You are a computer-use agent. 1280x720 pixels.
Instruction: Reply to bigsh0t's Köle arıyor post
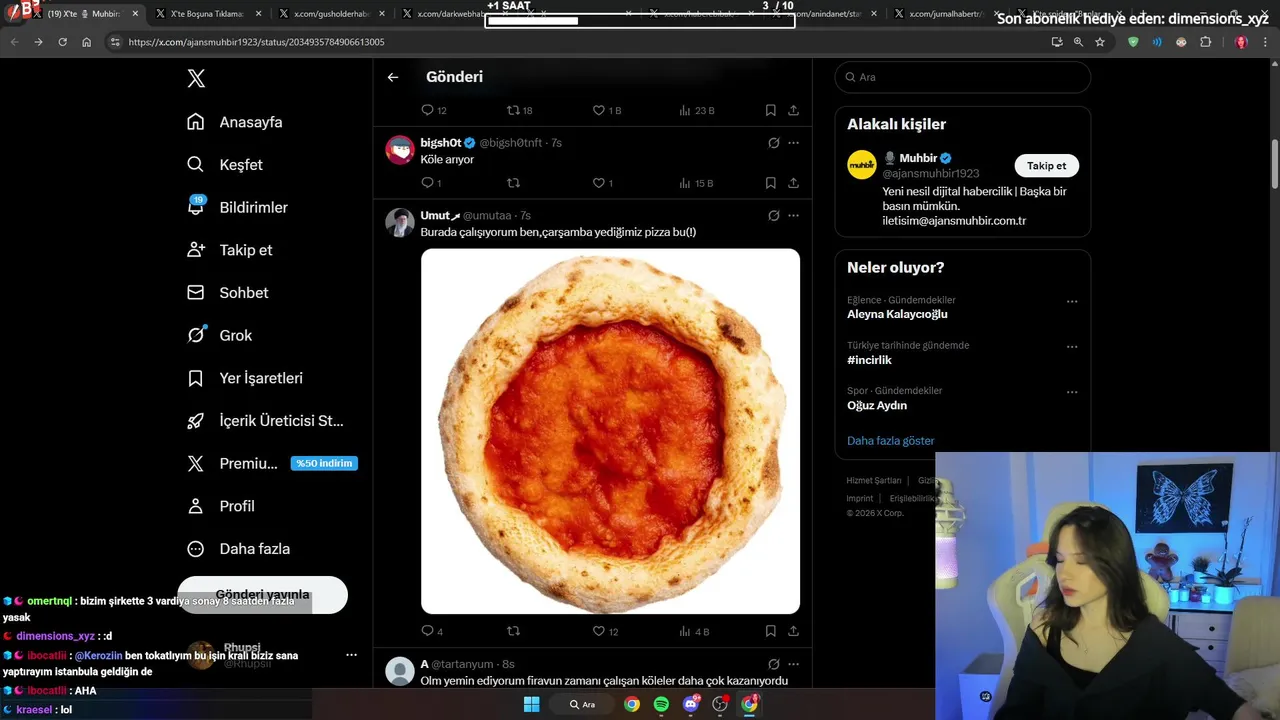[427, 183]
